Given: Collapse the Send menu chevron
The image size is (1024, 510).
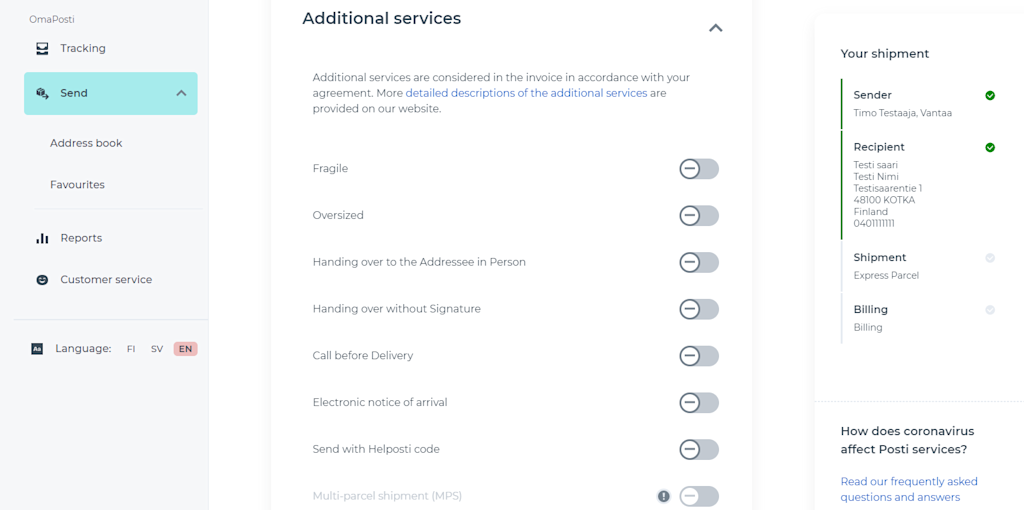Looking at the screenshot, I should [182, 93].
